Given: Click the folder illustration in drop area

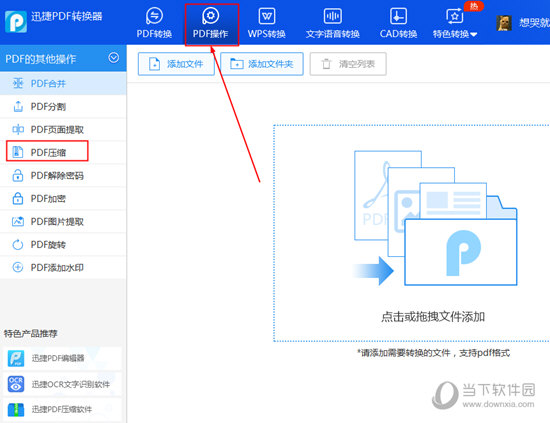Looking at the screenshot, I should coord(435,218).
